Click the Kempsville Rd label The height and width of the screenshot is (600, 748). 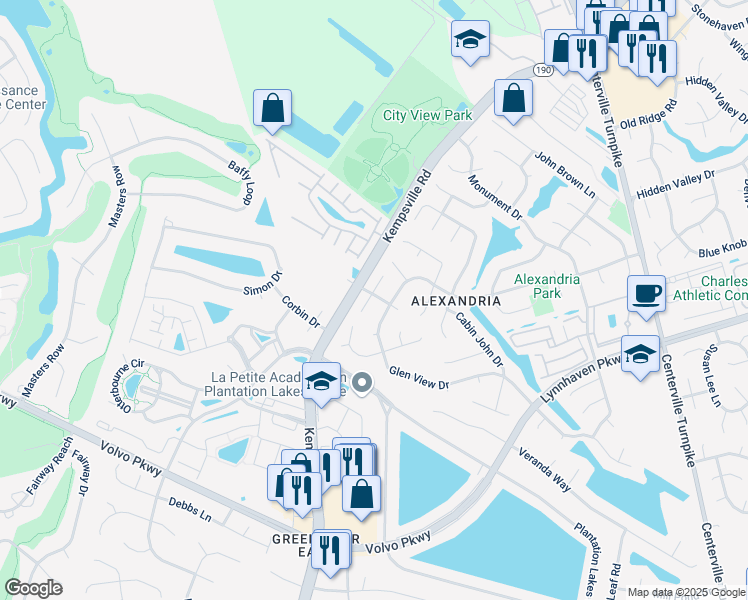pos(407,206)
